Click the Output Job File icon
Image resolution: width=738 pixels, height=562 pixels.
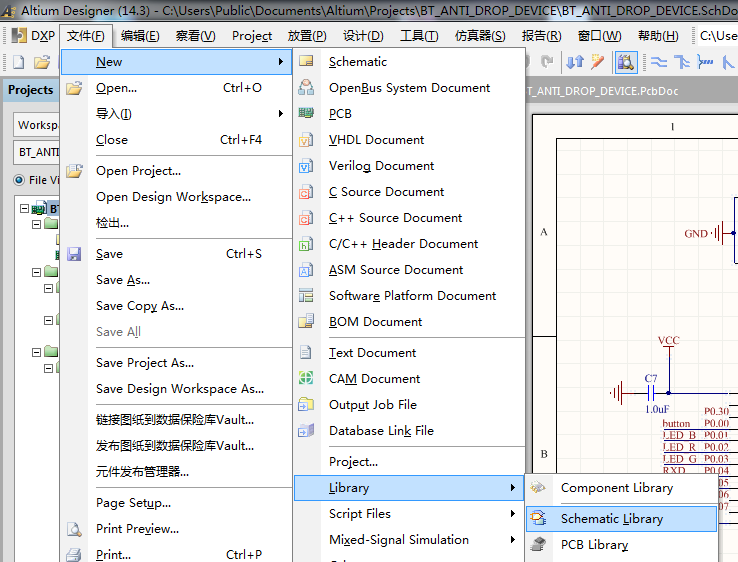point(306,404)
